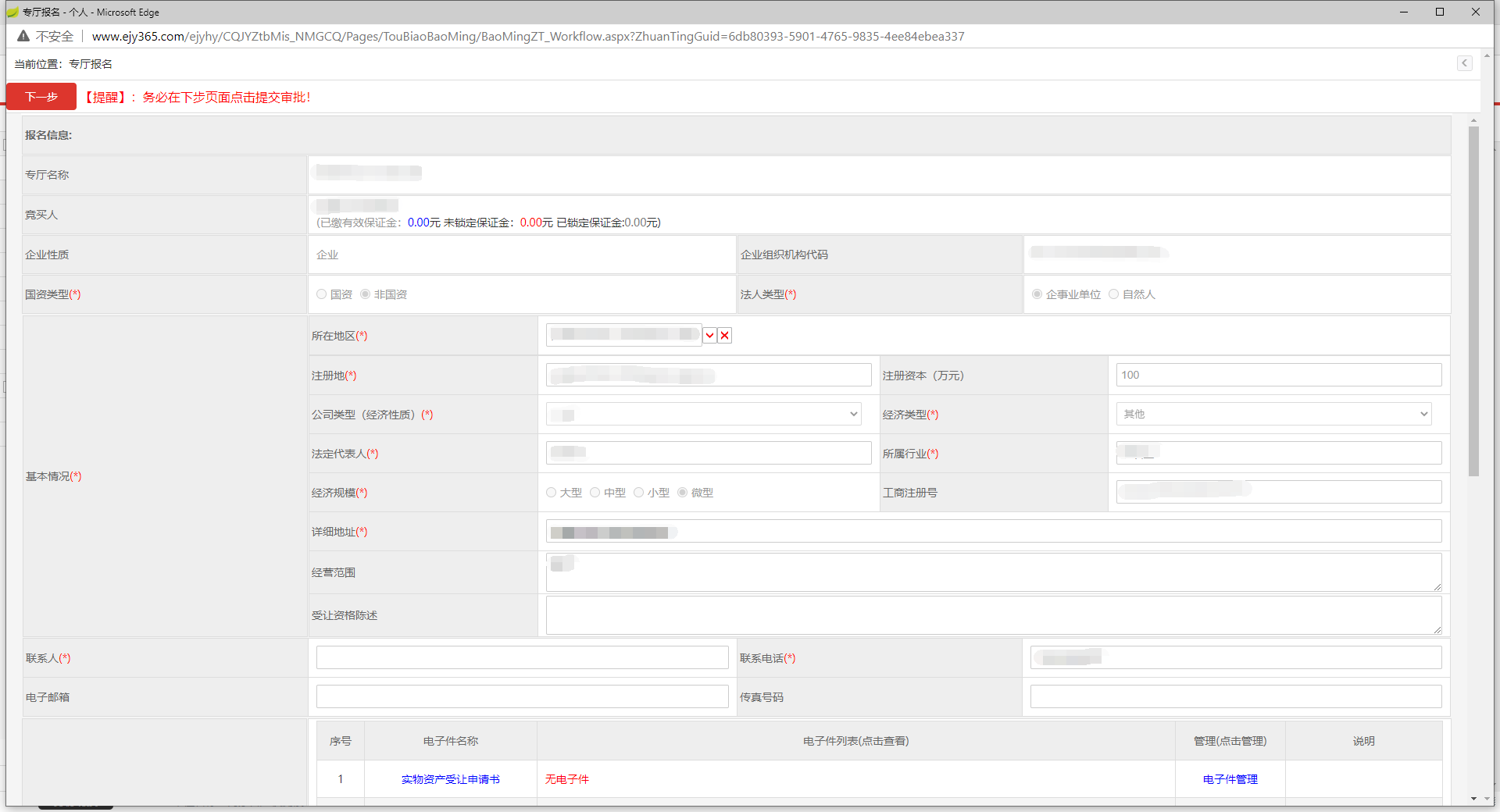Choose 企事业单位 as legal person type
The width and height of the screenshot is (1500, 812).
click(x=1037, y=294)
